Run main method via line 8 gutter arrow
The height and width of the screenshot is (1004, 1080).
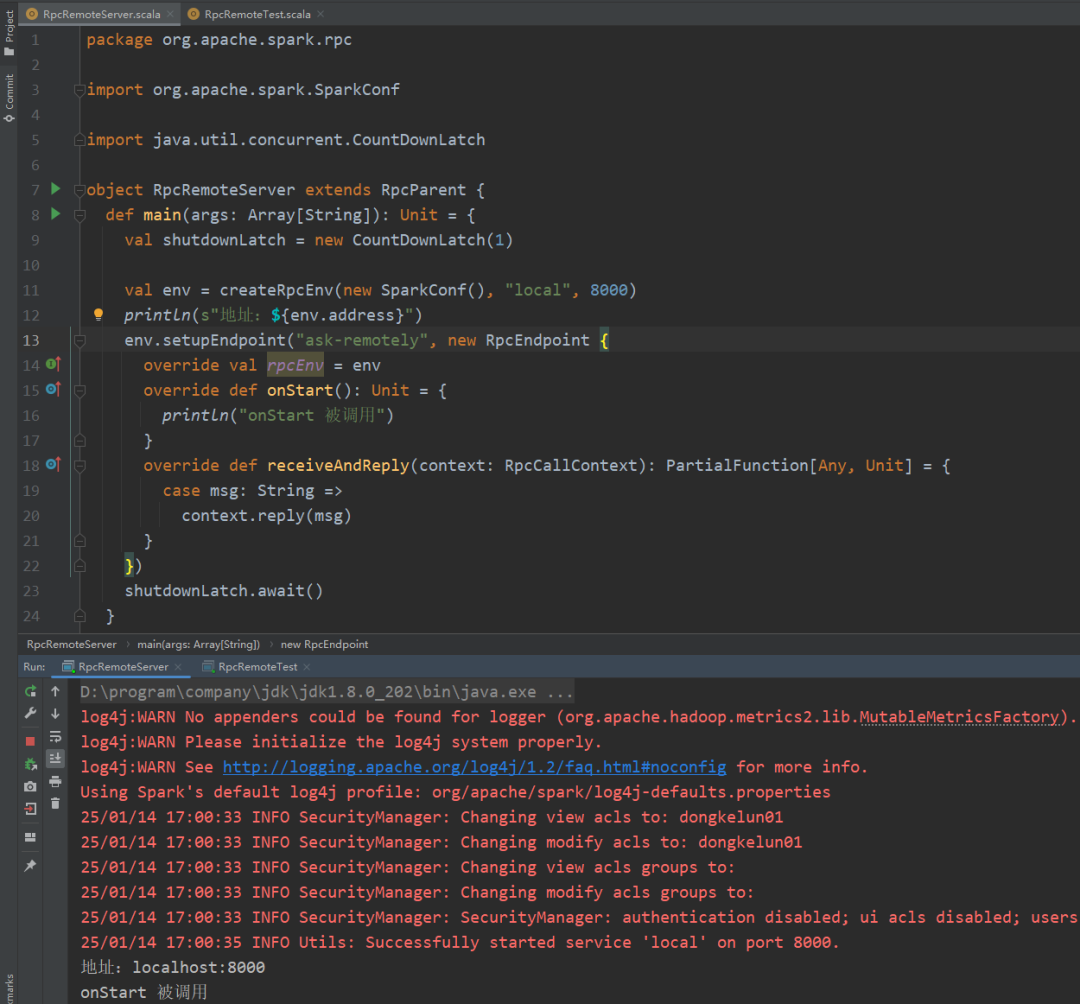click(x=55, y=214)
